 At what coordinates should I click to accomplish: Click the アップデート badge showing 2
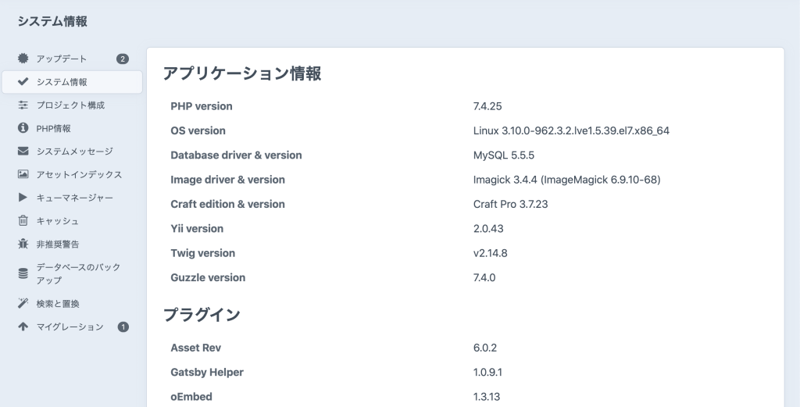pyautogui.click(x=122, y=59)
